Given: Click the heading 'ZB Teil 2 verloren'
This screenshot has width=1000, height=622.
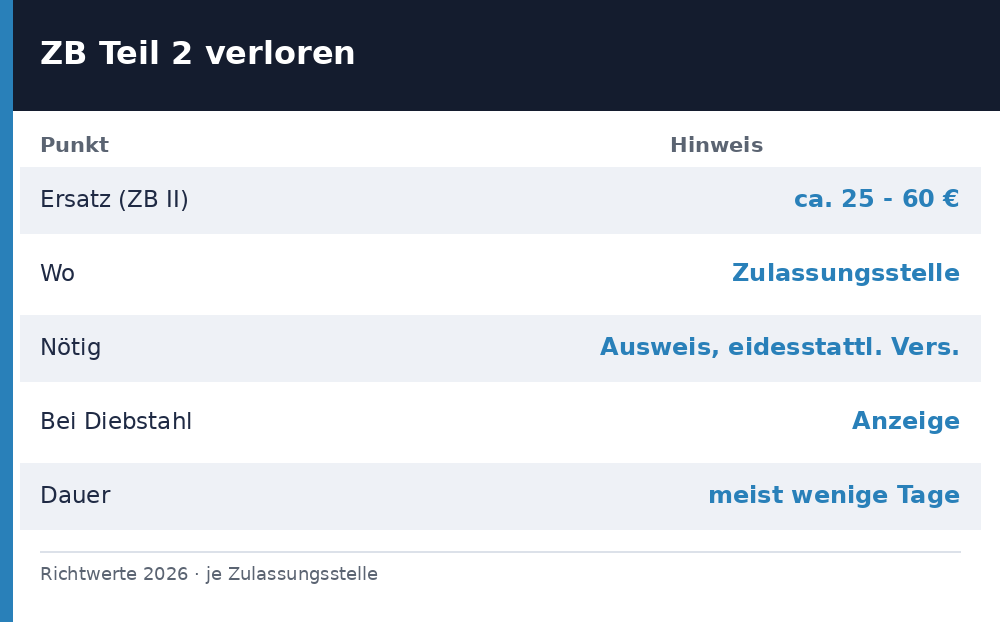Looking at the screenshot, I should pyautogui.click(x=197, y=53).
